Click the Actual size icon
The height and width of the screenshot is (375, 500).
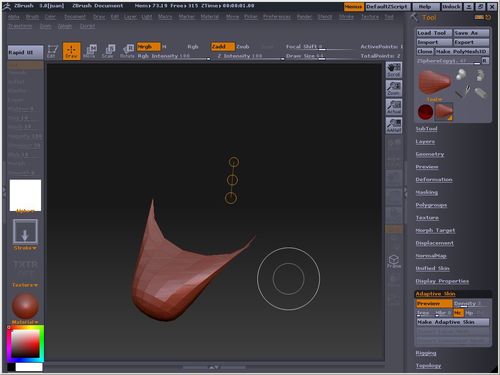394,107
